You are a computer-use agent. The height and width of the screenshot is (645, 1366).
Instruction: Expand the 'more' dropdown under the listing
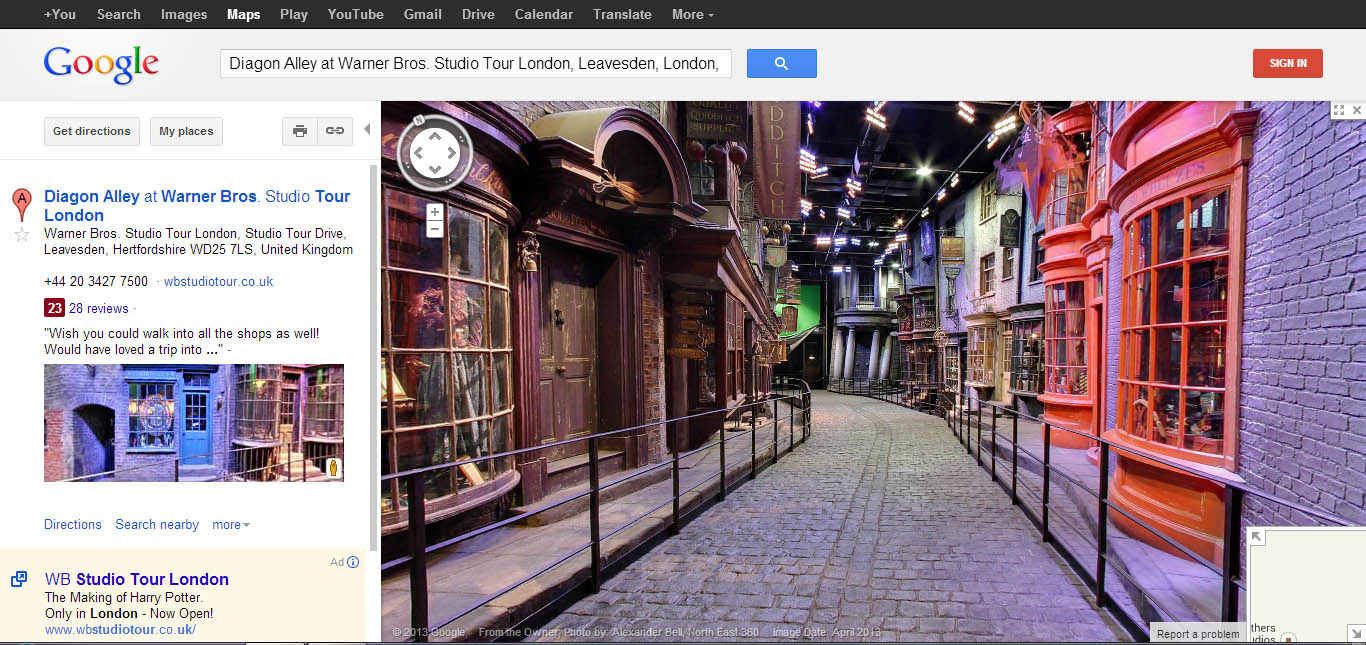tap(231, 525)
